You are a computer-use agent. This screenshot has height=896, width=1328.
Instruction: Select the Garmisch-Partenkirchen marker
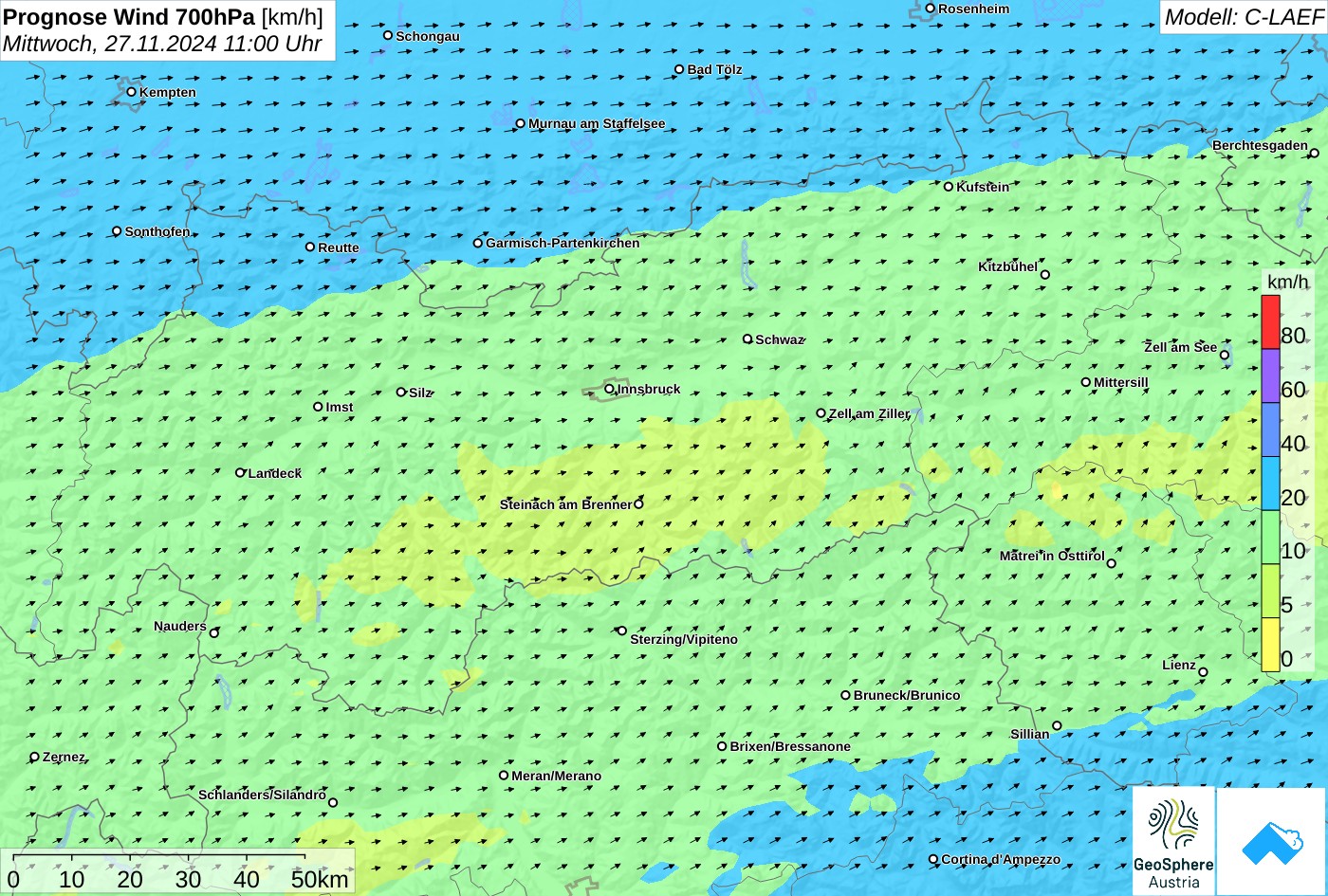point(478,243)
